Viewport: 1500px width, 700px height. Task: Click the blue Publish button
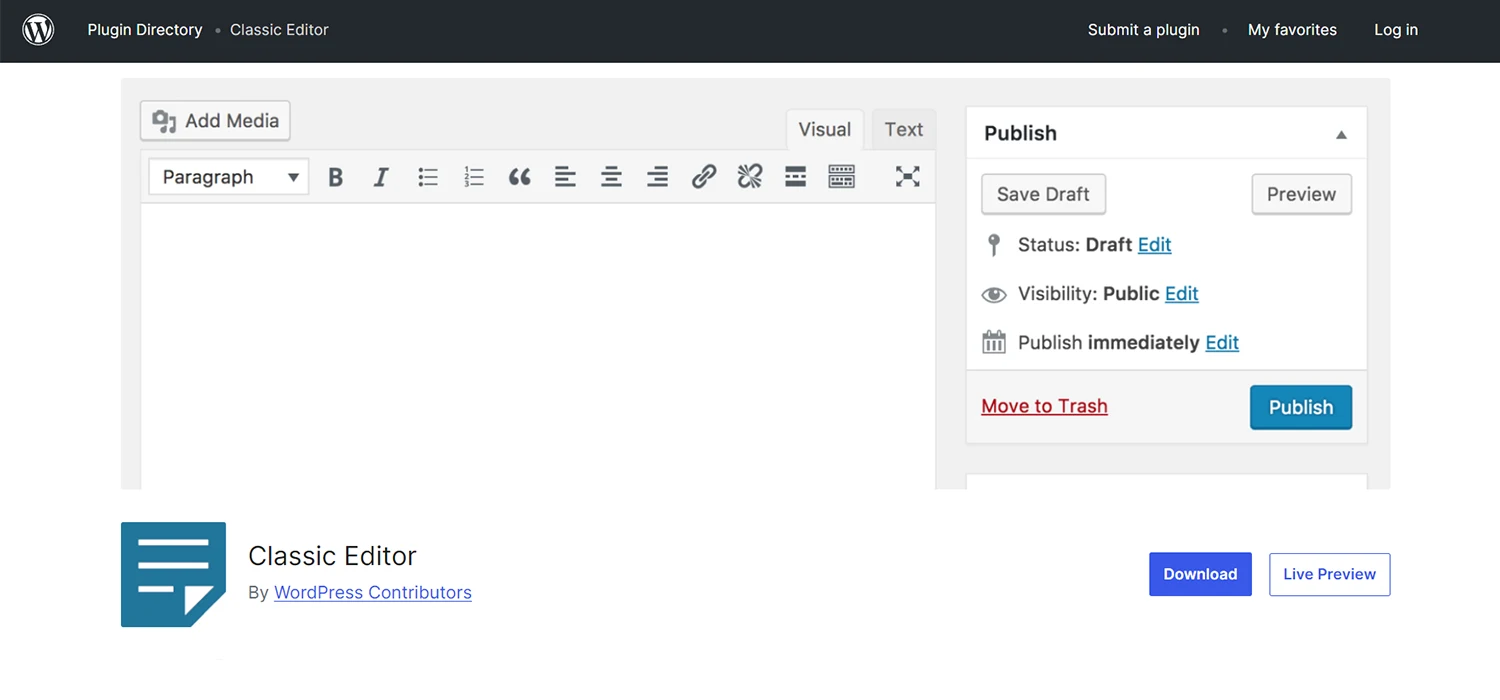(1301, 407)
